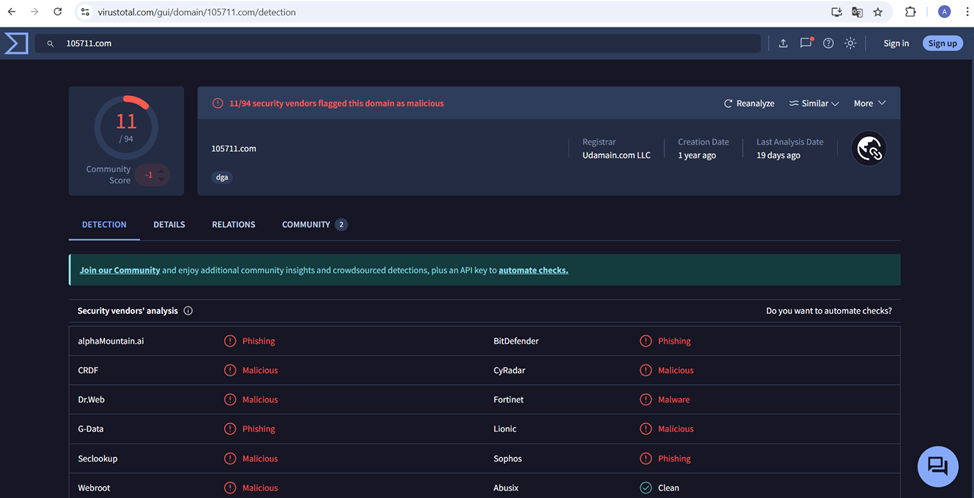The height and width of the screenshot is (498, 974).
Task: Open the automate checks link
Action: [533, 271]
